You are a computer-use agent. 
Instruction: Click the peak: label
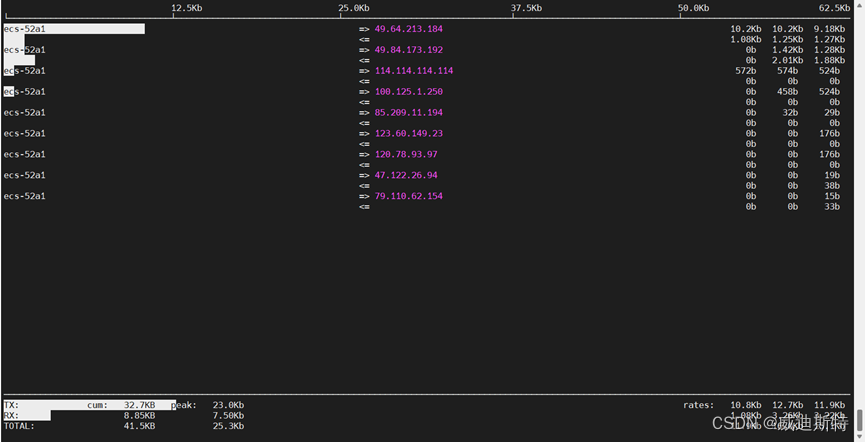tap(184, 405)
